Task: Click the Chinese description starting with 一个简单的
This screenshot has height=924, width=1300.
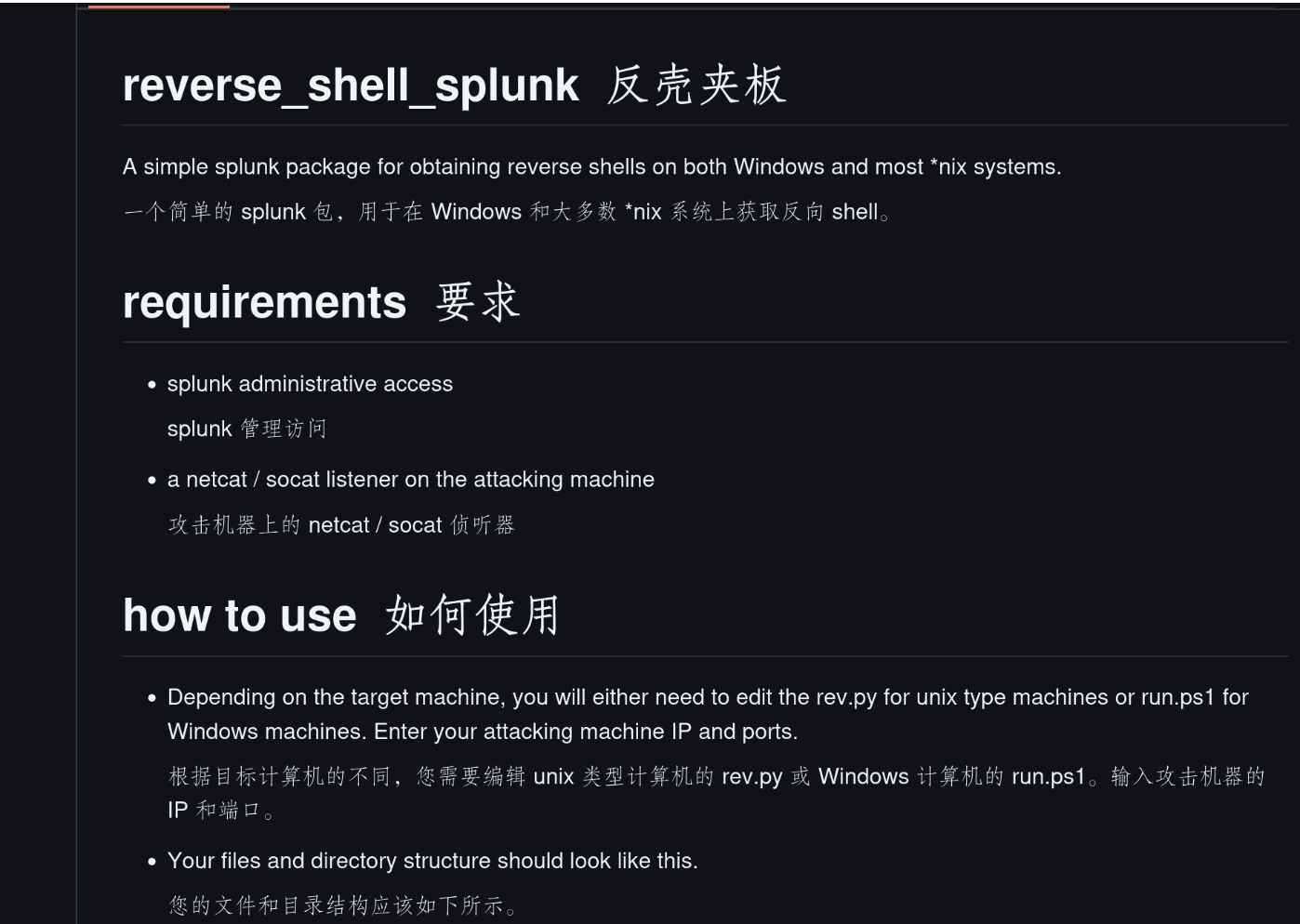Action: (507, 212)
